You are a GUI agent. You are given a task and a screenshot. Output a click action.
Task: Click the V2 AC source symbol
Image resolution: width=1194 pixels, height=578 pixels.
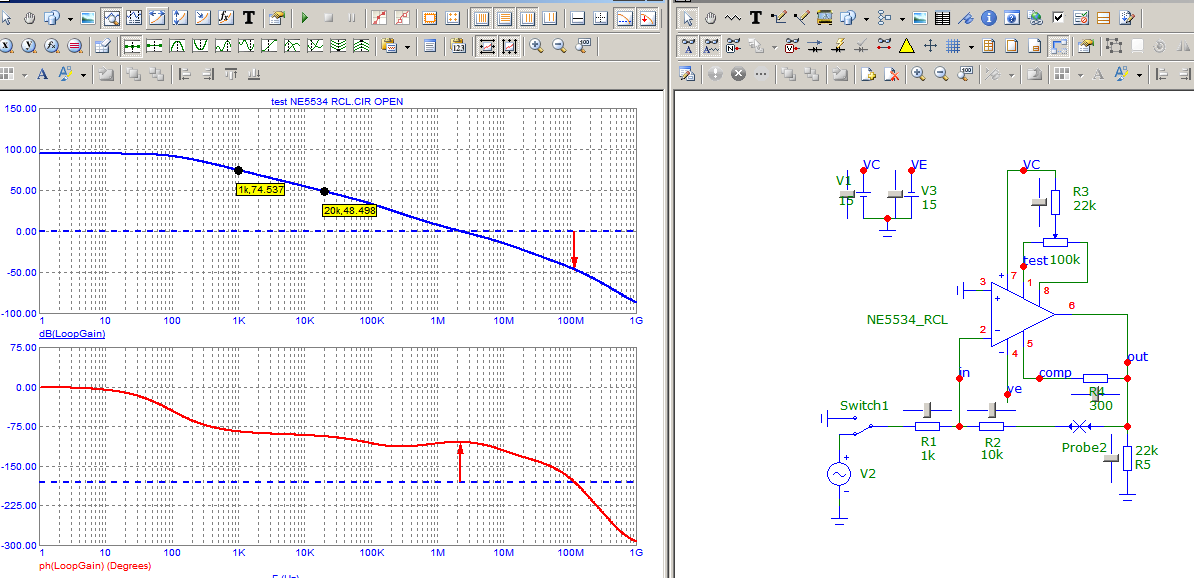839,474
